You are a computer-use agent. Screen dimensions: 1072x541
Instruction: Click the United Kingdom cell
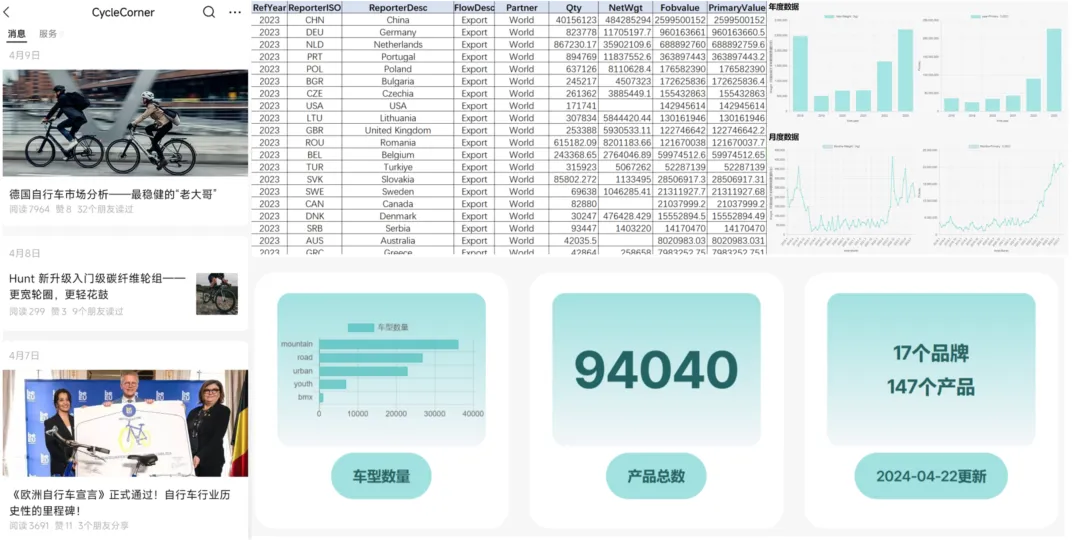coord(398,130)
